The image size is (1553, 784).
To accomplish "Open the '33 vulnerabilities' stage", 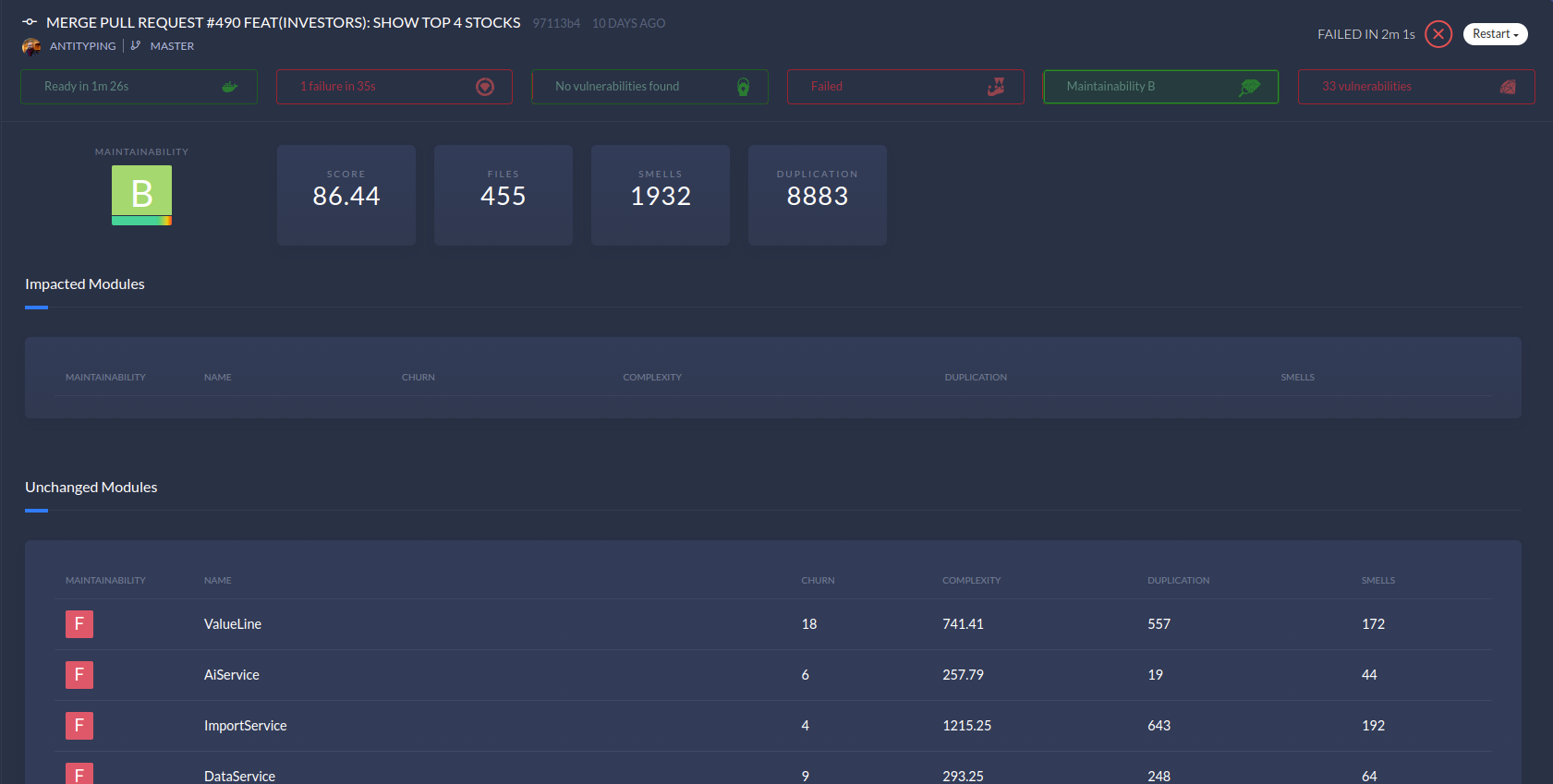I will click(x=1416, y=87).
